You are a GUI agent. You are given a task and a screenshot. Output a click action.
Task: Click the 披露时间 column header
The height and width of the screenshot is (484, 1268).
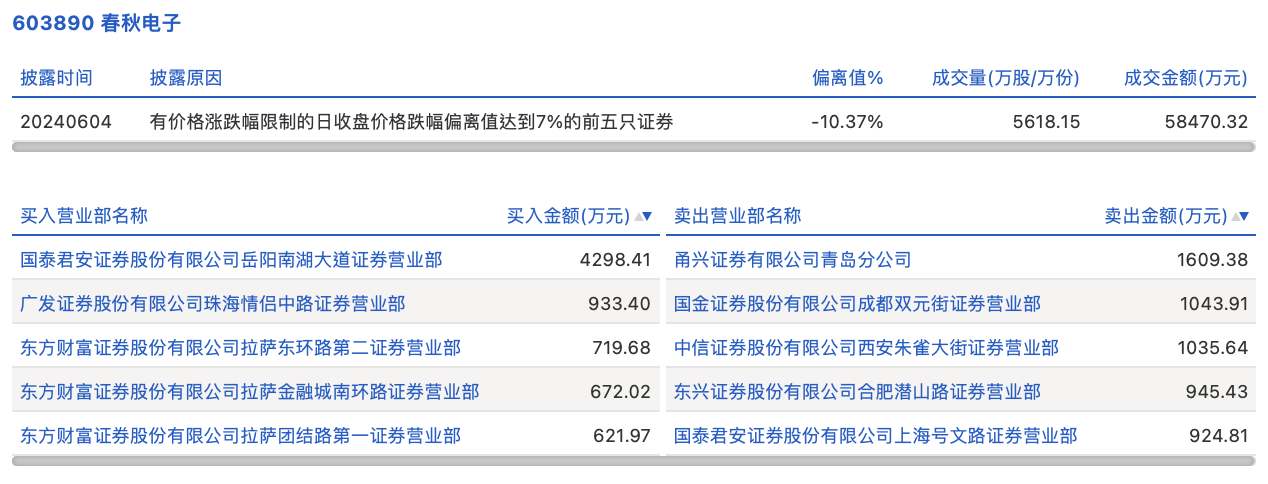(56, 78)
